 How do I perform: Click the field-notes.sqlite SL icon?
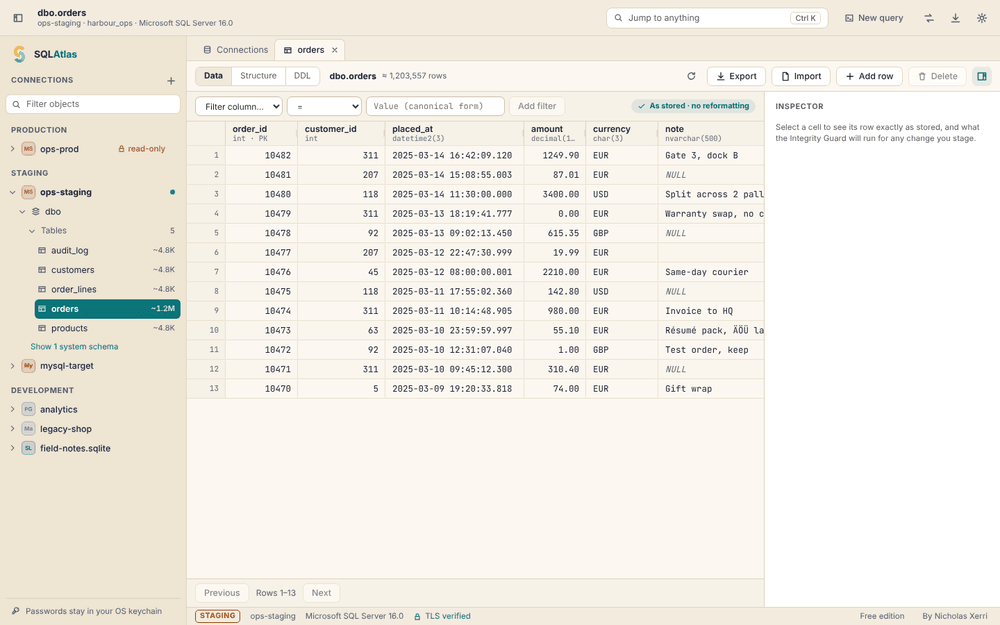[28, 448]
